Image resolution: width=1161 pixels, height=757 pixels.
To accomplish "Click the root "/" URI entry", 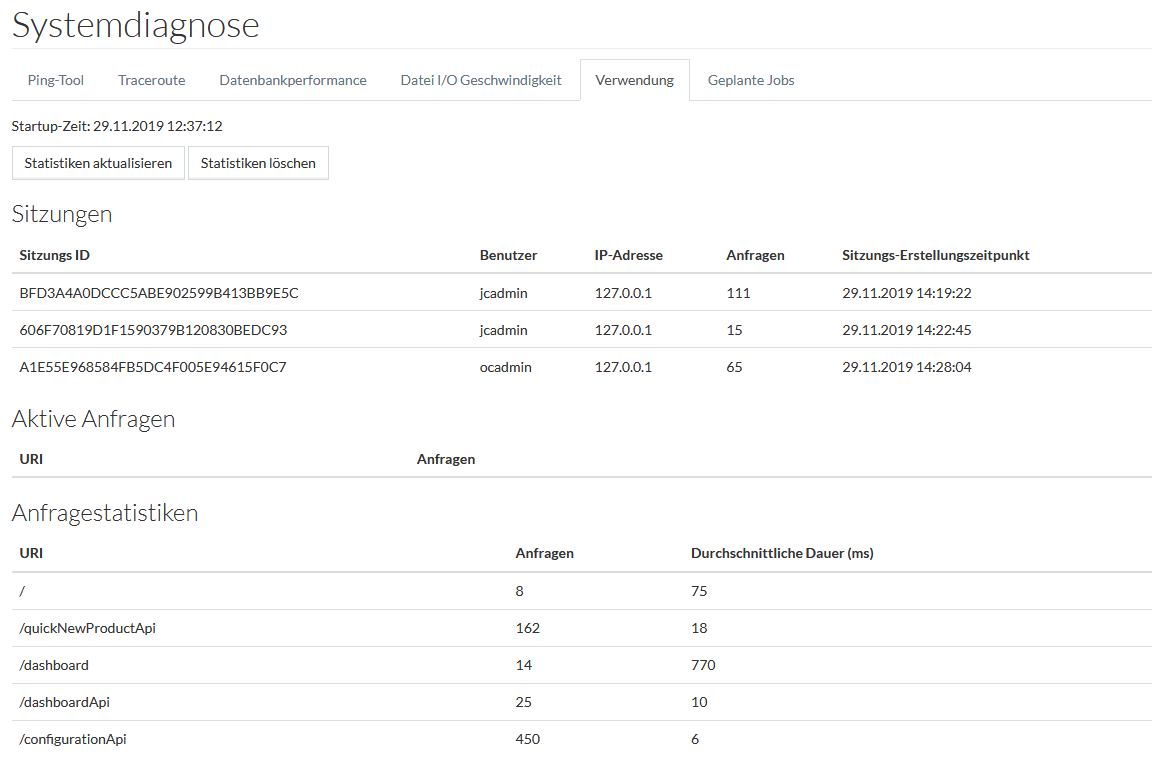I will click(22, 590).
